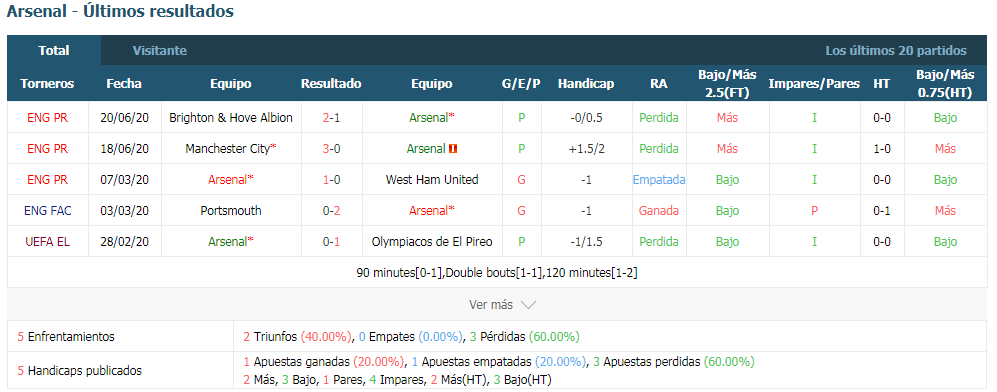Open the Los últimos 20 partidos dropdown
This screenshot has height=392, width=997.
[x=896, y=51]
